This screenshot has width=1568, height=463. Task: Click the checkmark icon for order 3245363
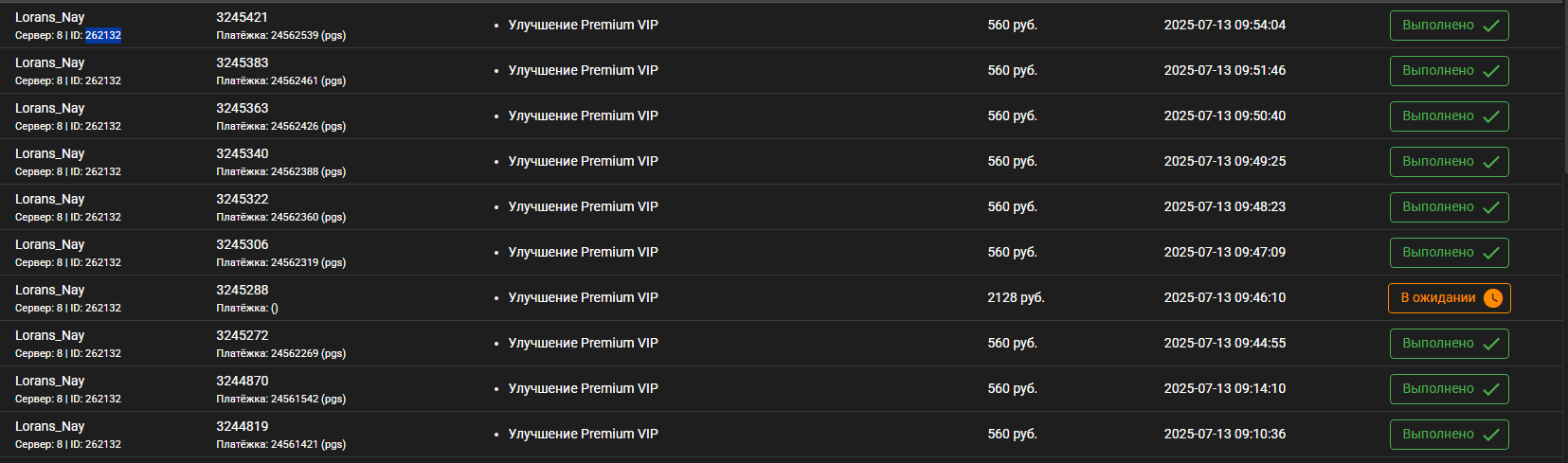[x=1490, y=116]
